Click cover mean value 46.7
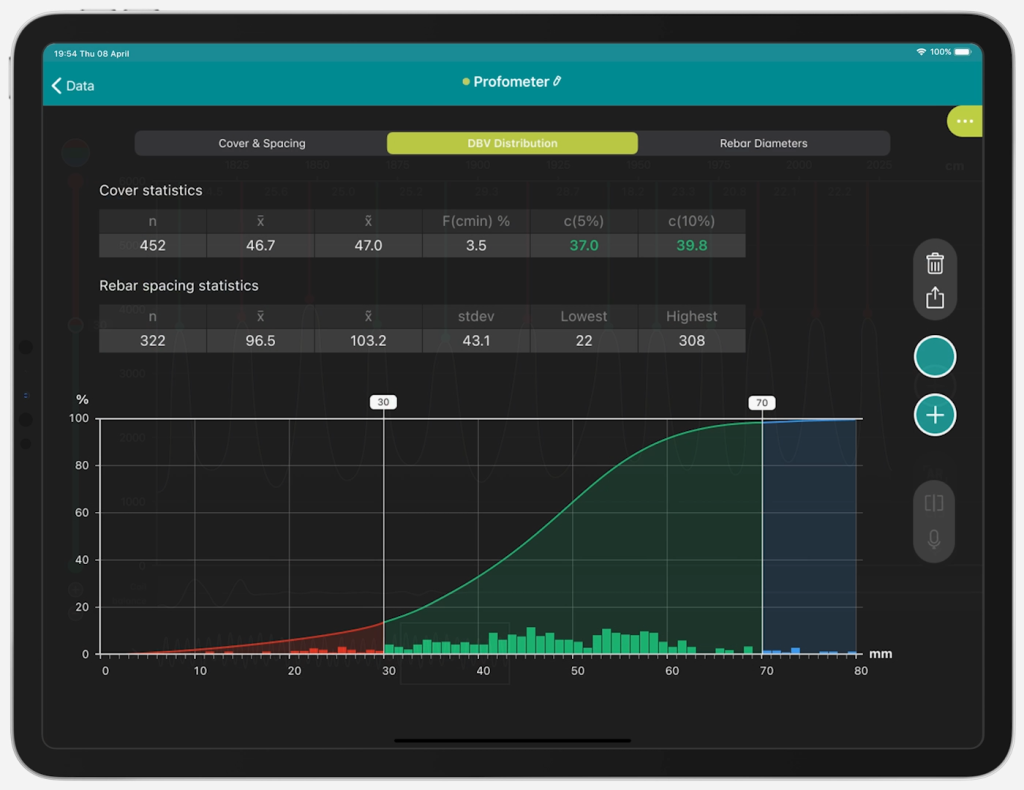Screen dimensions: 1024x790 261,245
